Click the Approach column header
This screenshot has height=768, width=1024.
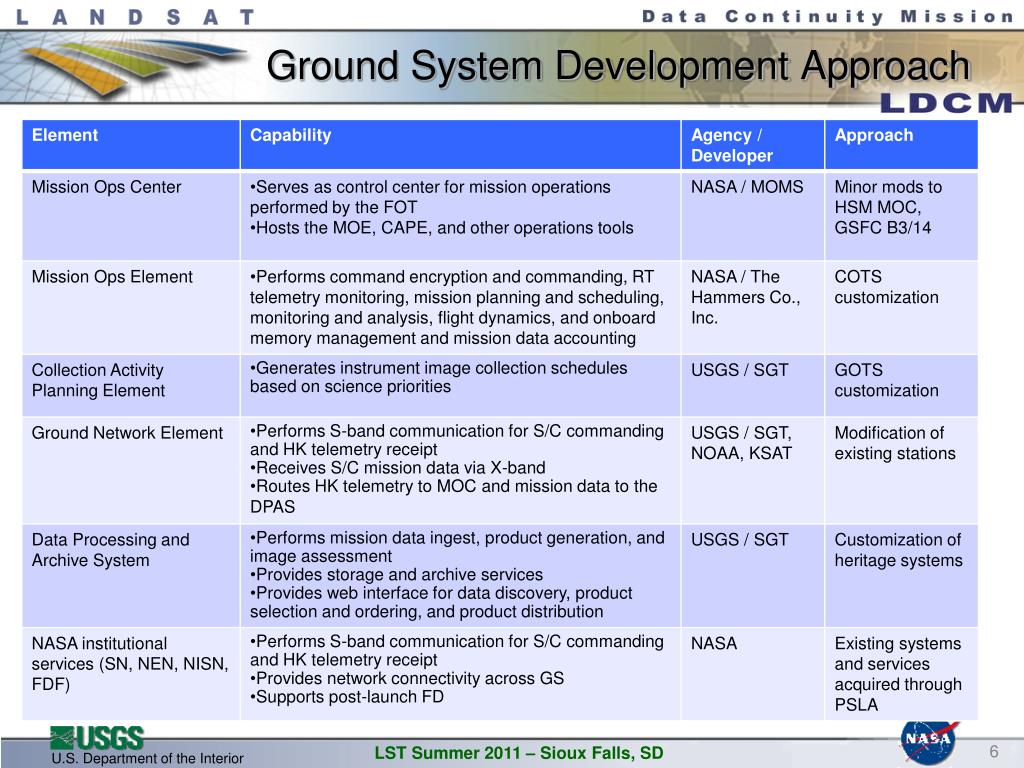coord(901,144)
